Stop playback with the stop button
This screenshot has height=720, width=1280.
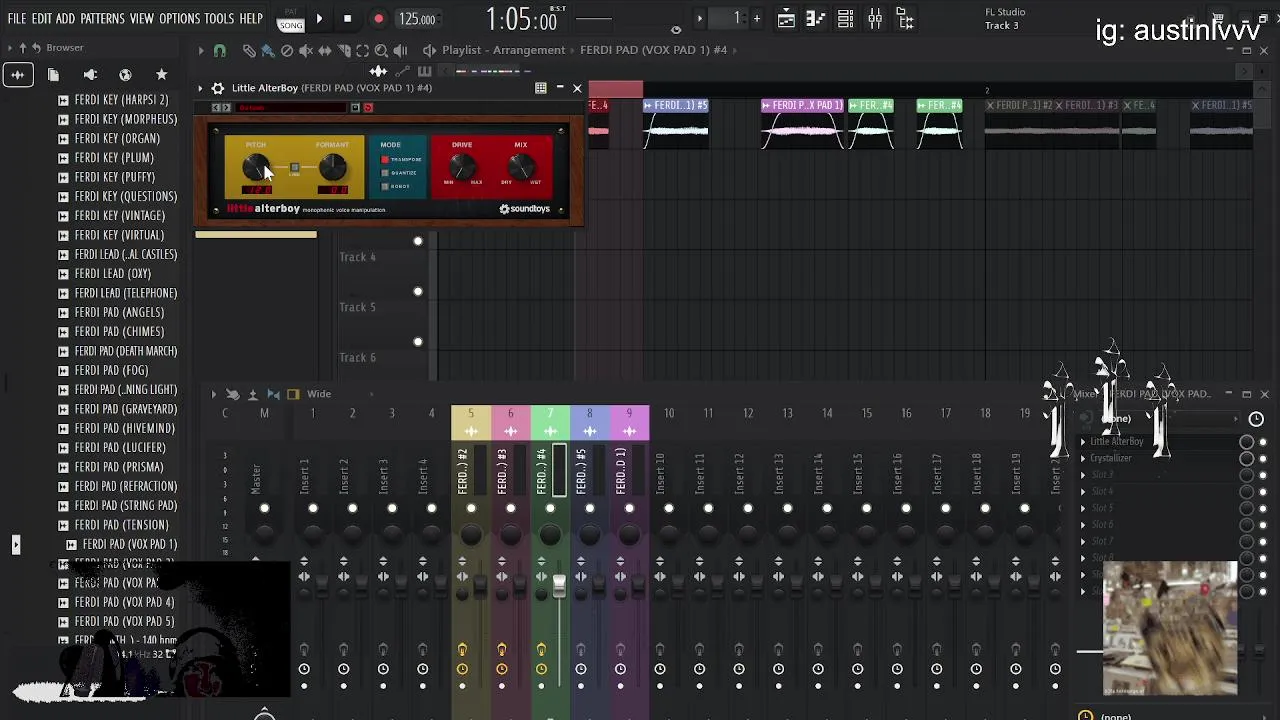tap(347, 18)
